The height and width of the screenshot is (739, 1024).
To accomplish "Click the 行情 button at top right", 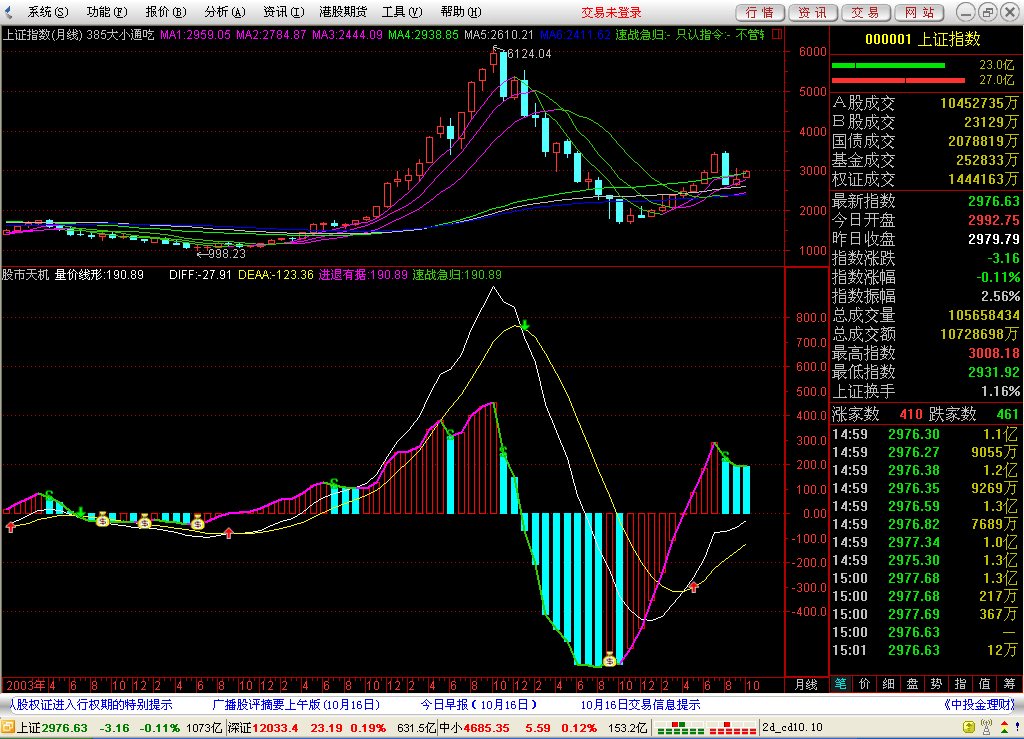I will coord(760,12).
